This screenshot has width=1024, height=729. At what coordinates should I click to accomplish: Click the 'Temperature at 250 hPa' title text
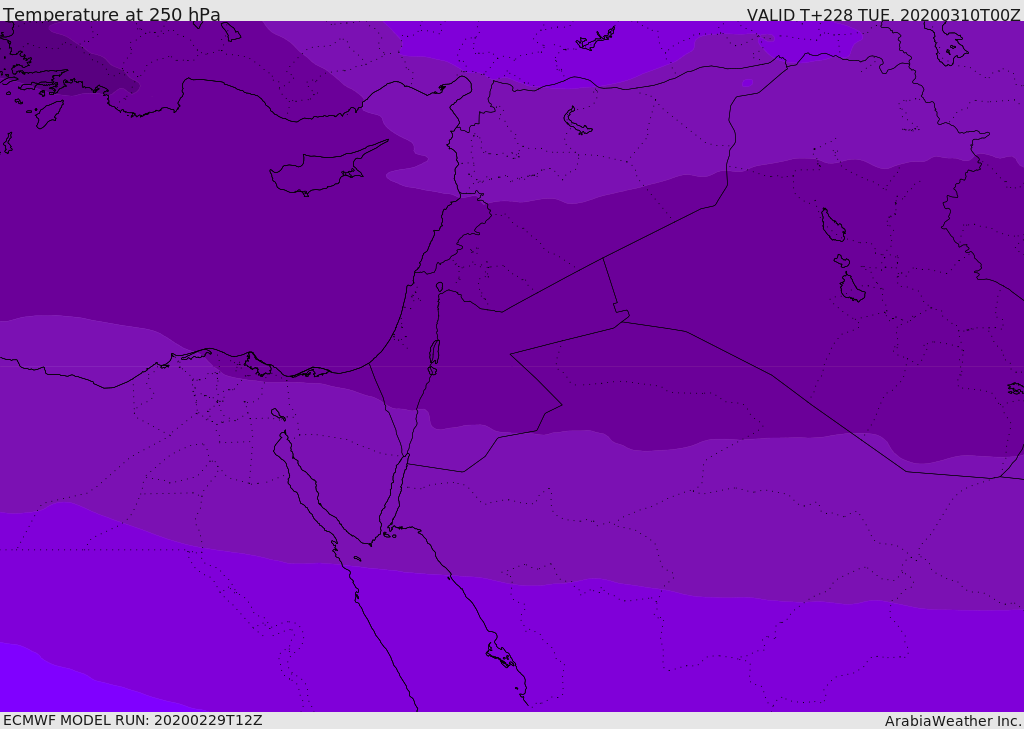click(112, 14)
